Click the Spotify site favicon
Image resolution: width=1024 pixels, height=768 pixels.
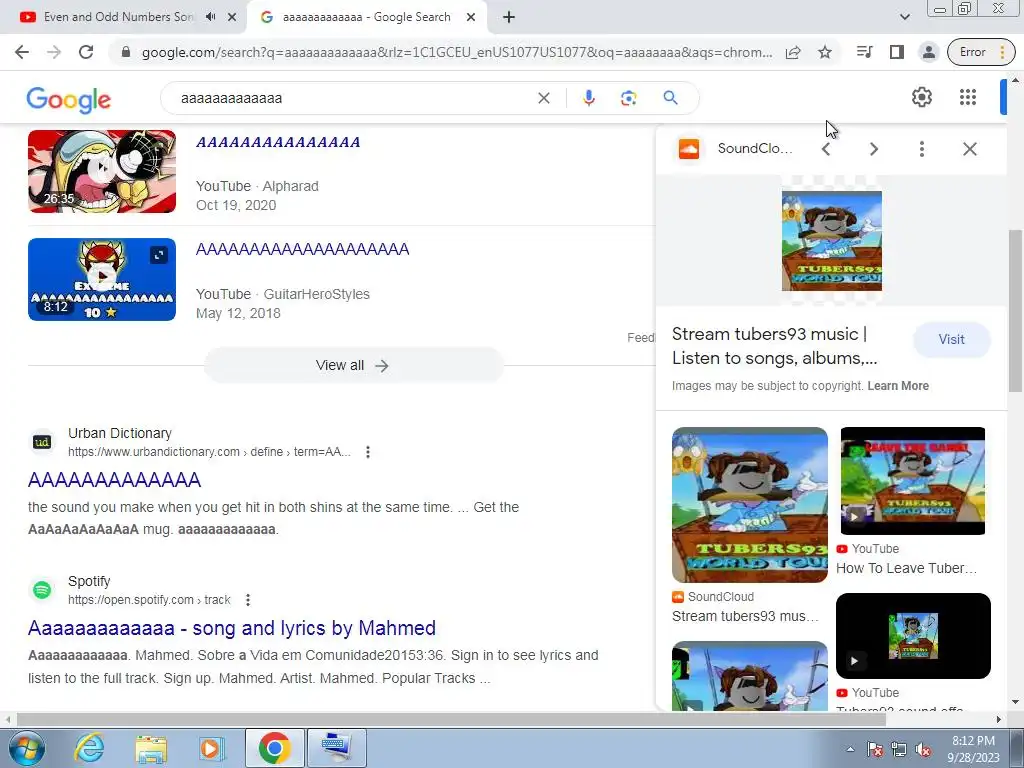click(x=42, y=590)
